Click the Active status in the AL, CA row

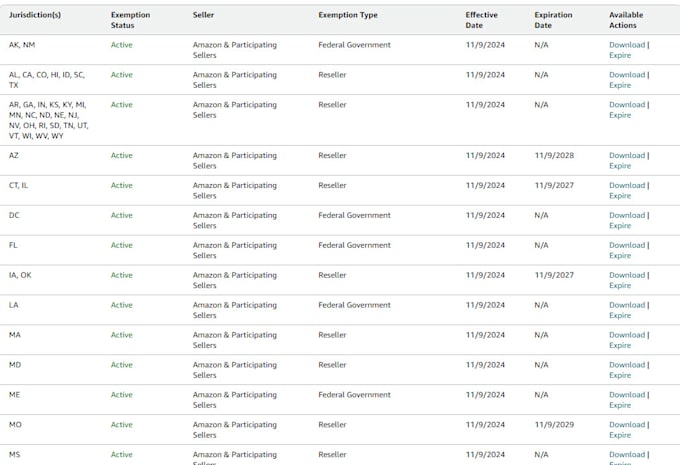click(122, 75)
